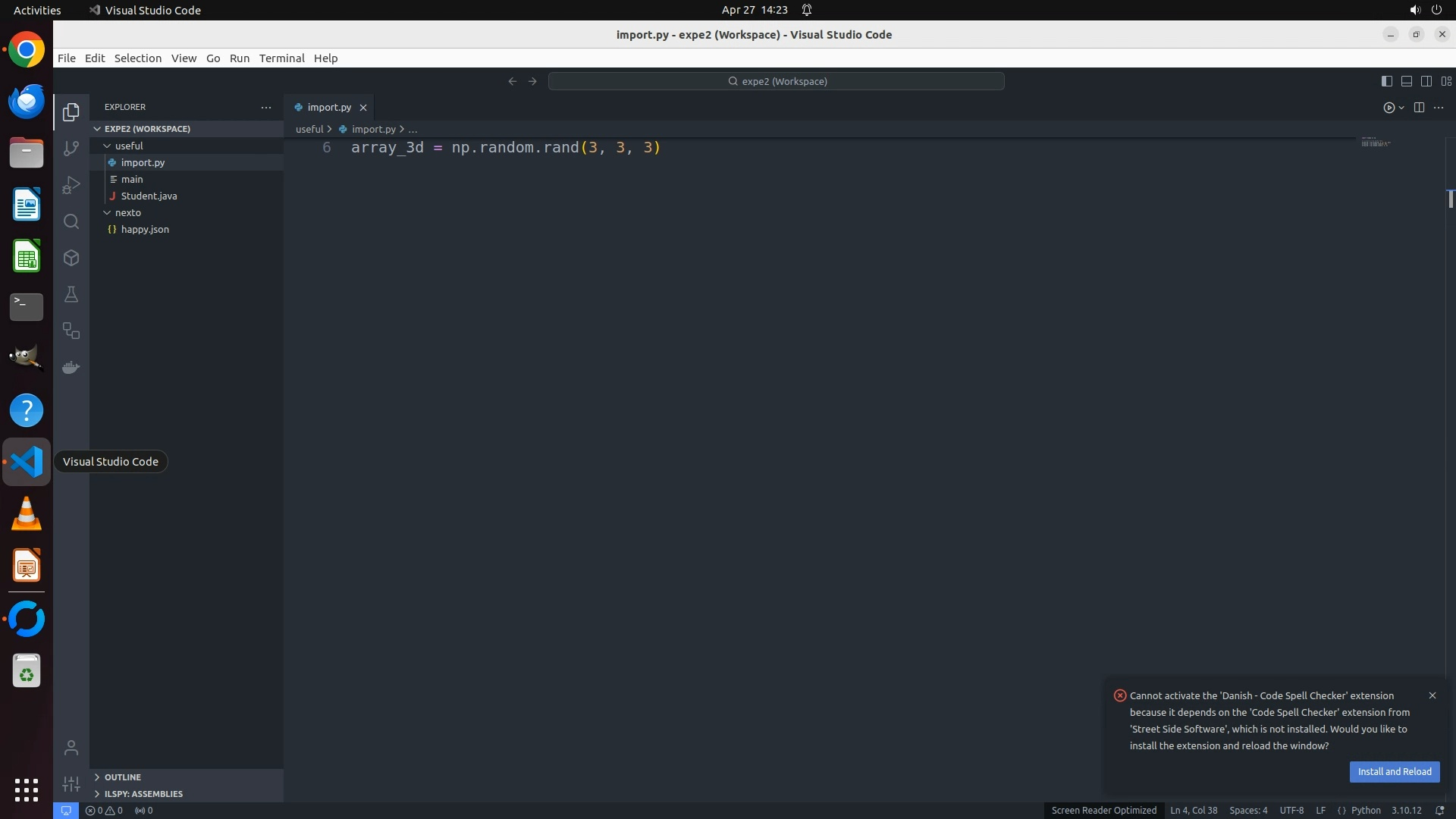Open the Source Control view
Viewport: 1456px width, 819px height.
pyautogui.click(x=71, y=149)
